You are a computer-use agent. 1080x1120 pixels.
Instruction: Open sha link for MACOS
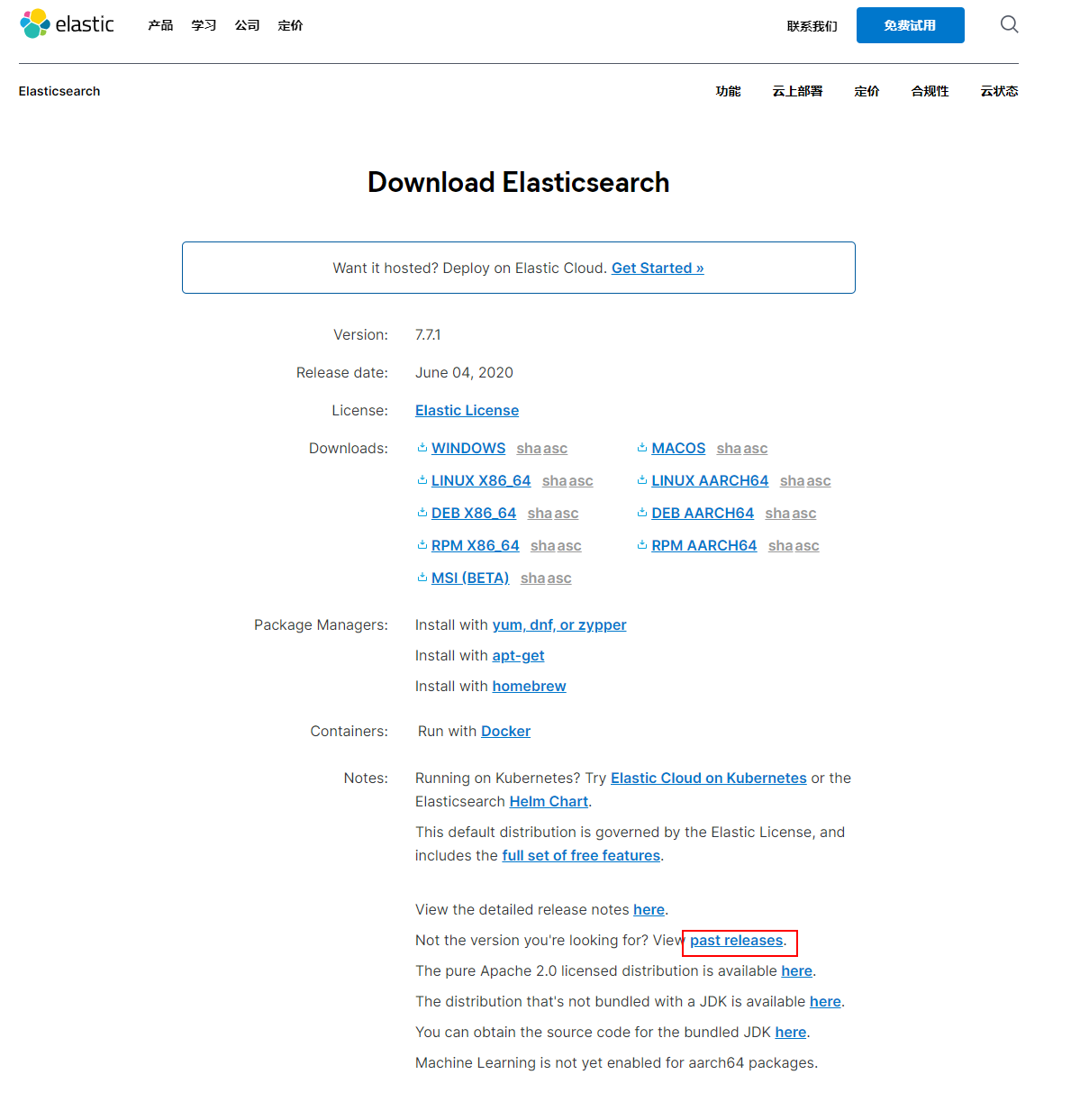point(730,448)
